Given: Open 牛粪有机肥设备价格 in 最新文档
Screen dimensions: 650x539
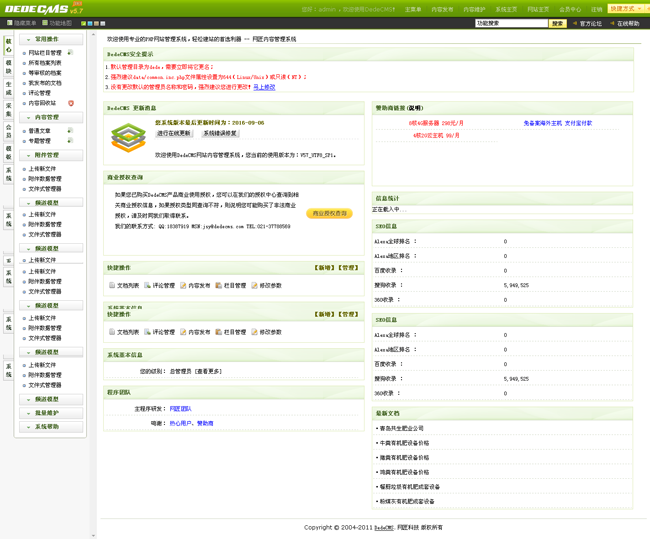Looking at the screenshot, I should 404,443.
